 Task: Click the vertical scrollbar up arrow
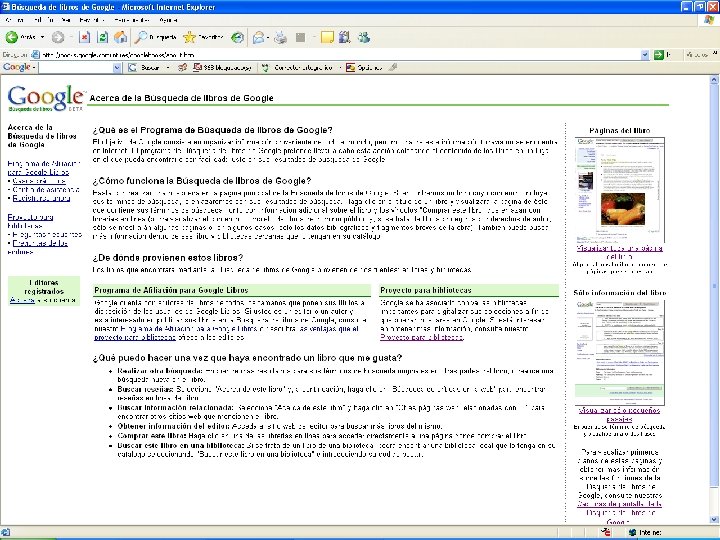point(714,80)
